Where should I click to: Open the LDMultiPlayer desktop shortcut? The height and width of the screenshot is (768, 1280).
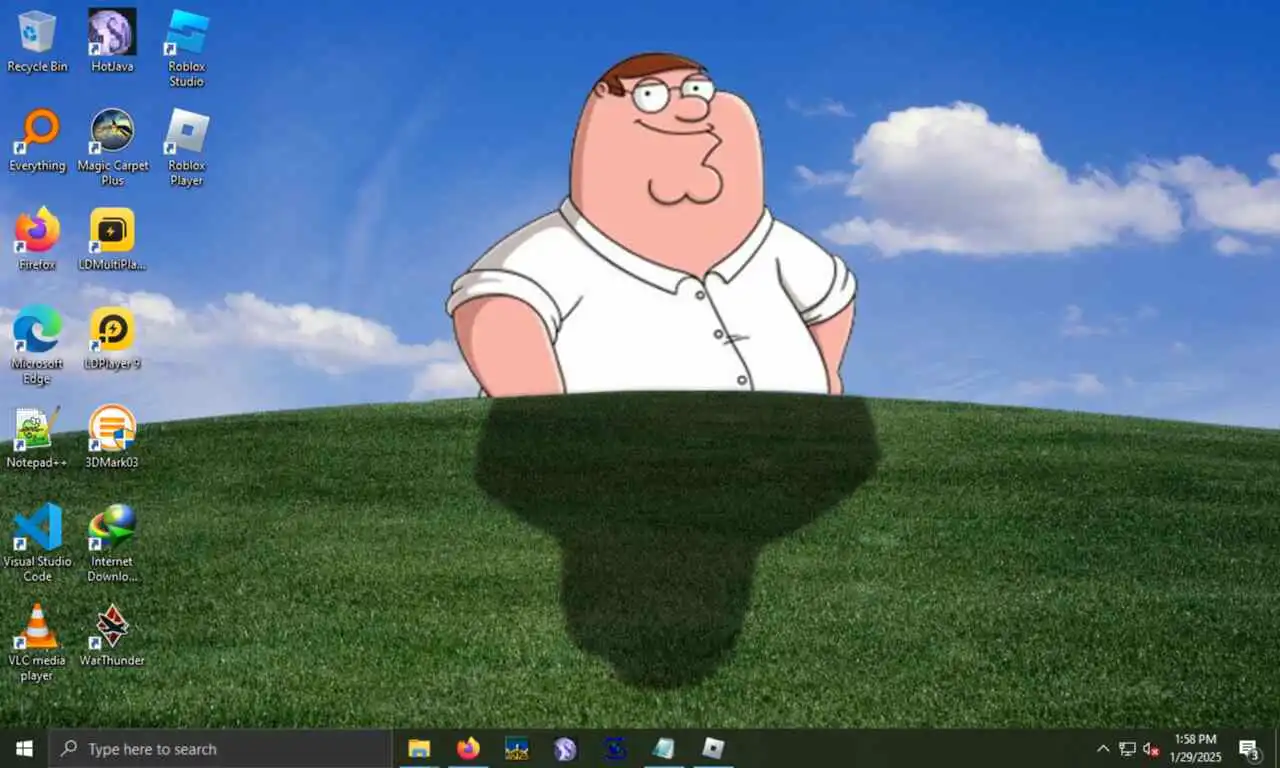[x=112, y=239]
